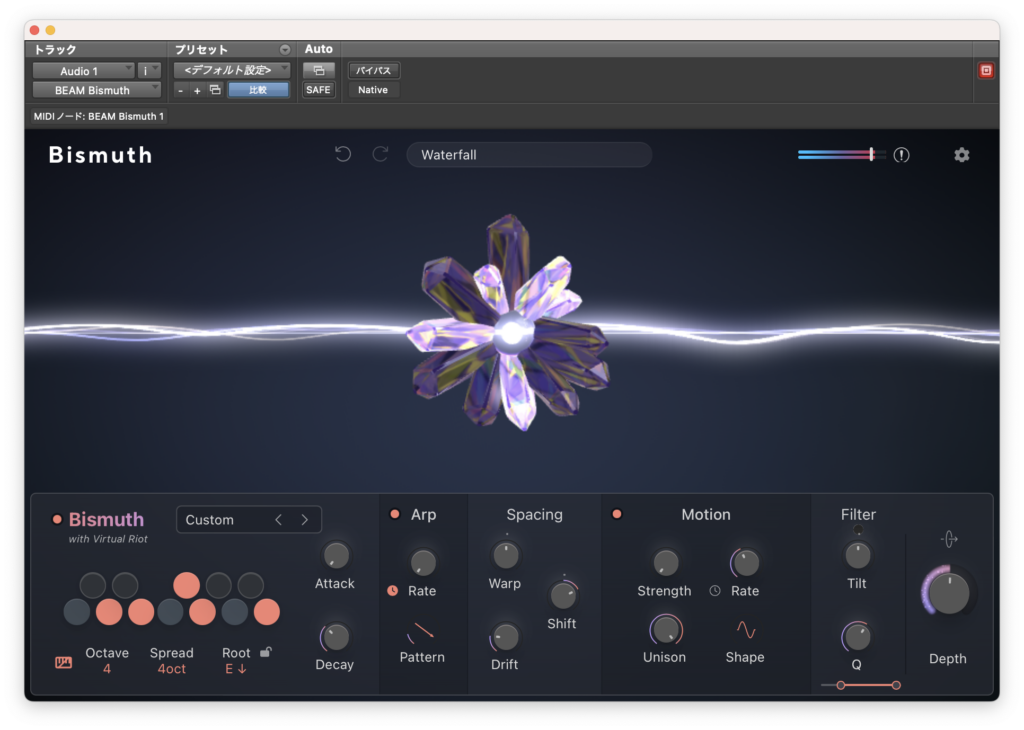Open the MIDI node BEAM Bismuth 1 selector
Image resolution: width=1024 pixels, height=730 pixels.
pos(99,116)
